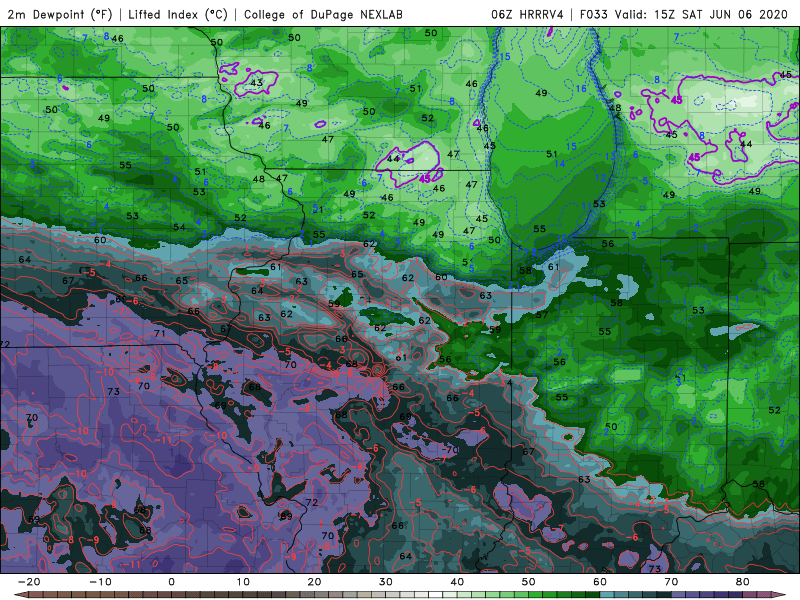Screen dimensions: 800x600
Task: Click the "71" dewpoint value on the map
Action: pyautogui.click(x=160, y=333)
